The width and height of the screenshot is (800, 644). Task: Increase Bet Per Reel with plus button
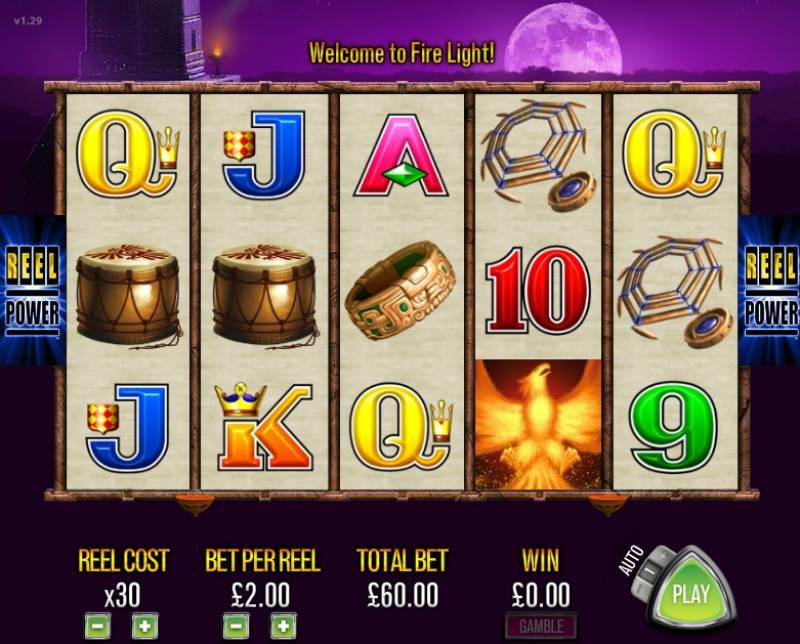283,626
